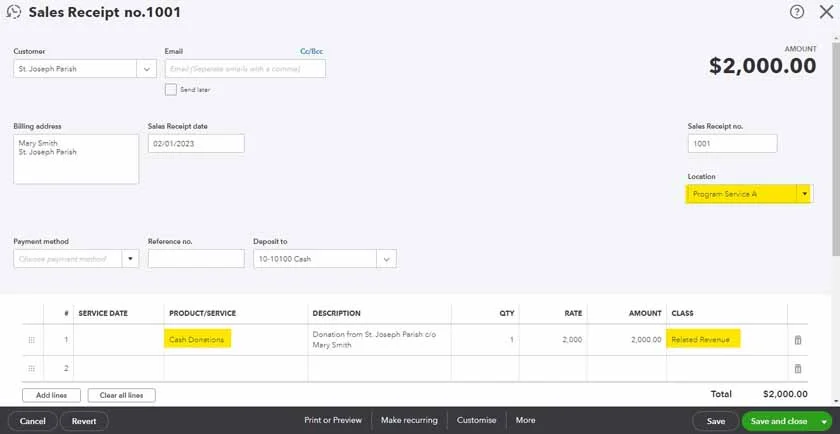Click the Sales Receipt date field
840x434 pixels.
tap(196, 144)
